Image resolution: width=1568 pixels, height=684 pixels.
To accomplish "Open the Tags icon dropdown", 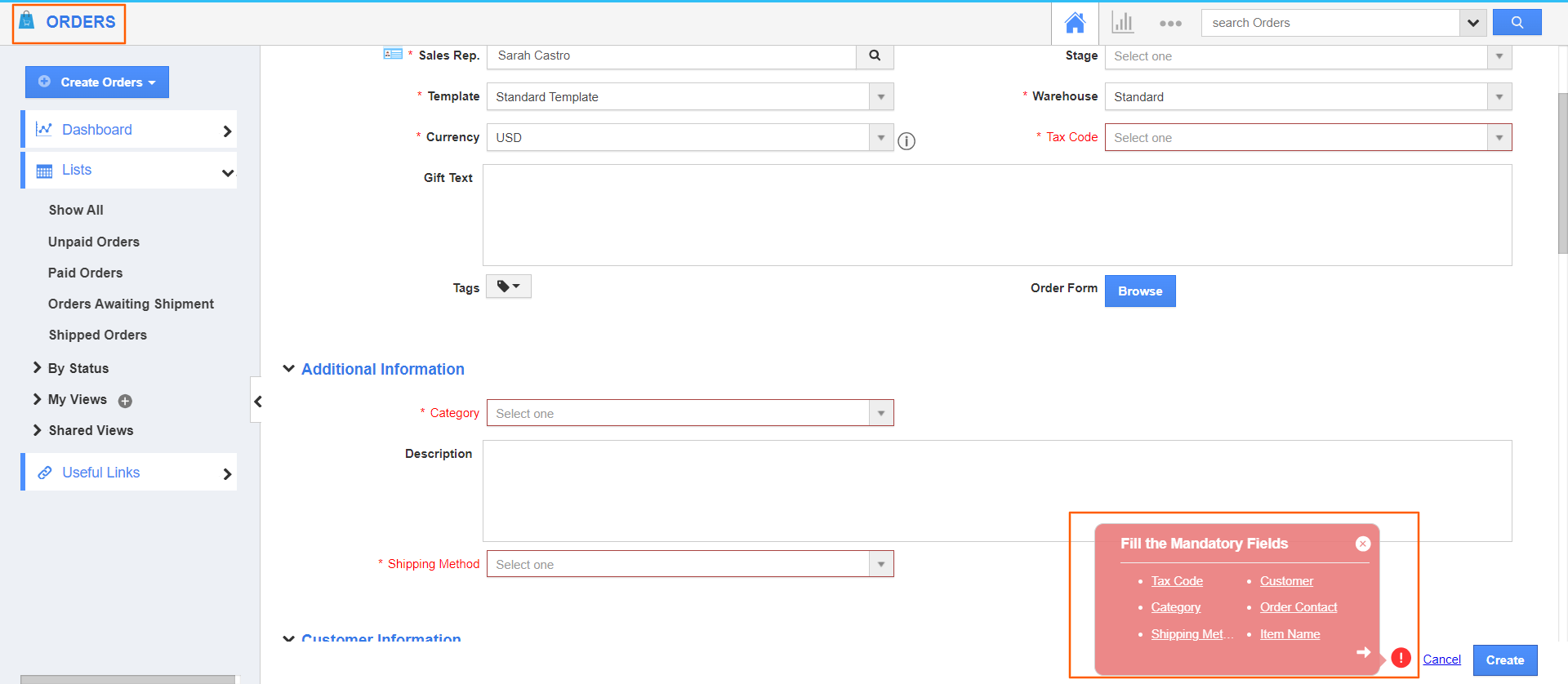I will 508,286.
